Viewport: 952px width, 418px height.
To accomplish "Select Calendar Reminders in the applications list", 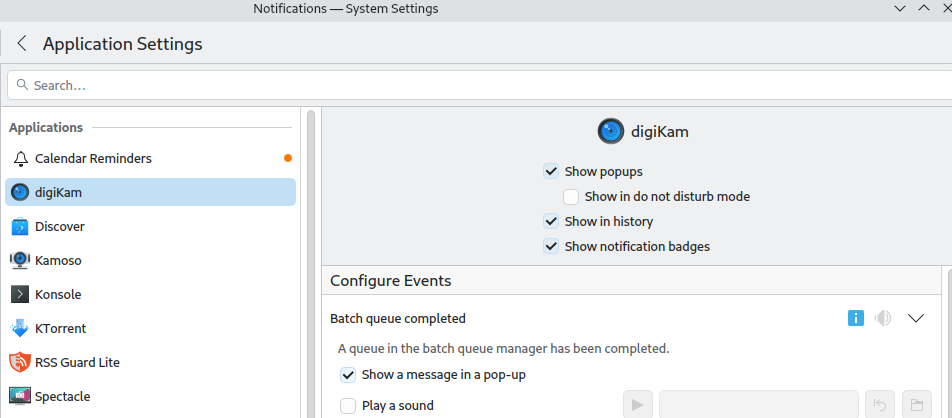I will coord(92,158).
